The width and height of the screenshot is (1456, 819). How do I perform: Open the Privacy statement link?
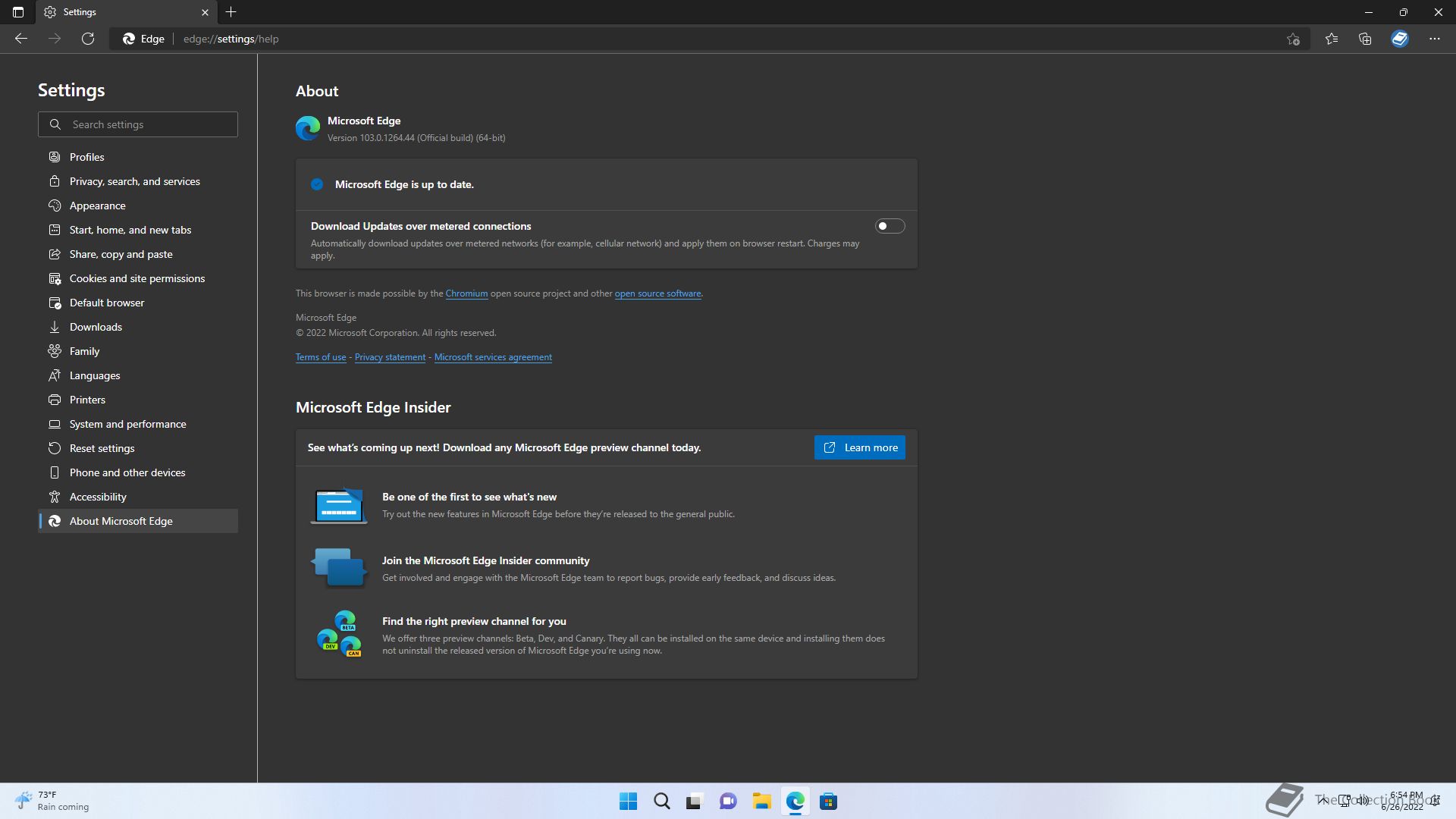click(x=390, y=357)
